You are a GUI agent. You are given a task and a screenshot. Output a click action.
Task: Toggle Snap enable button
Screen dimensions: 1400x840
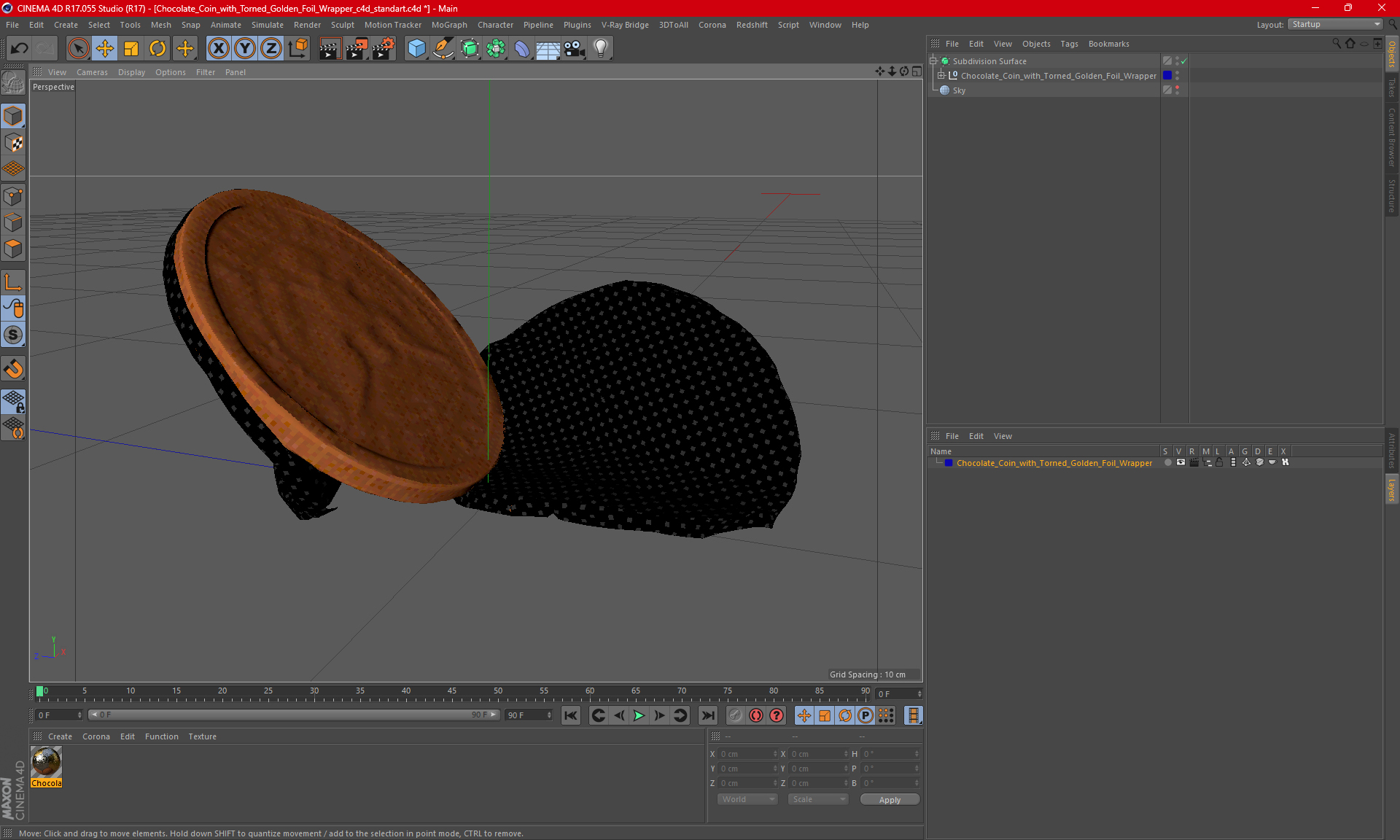(13, 335)
